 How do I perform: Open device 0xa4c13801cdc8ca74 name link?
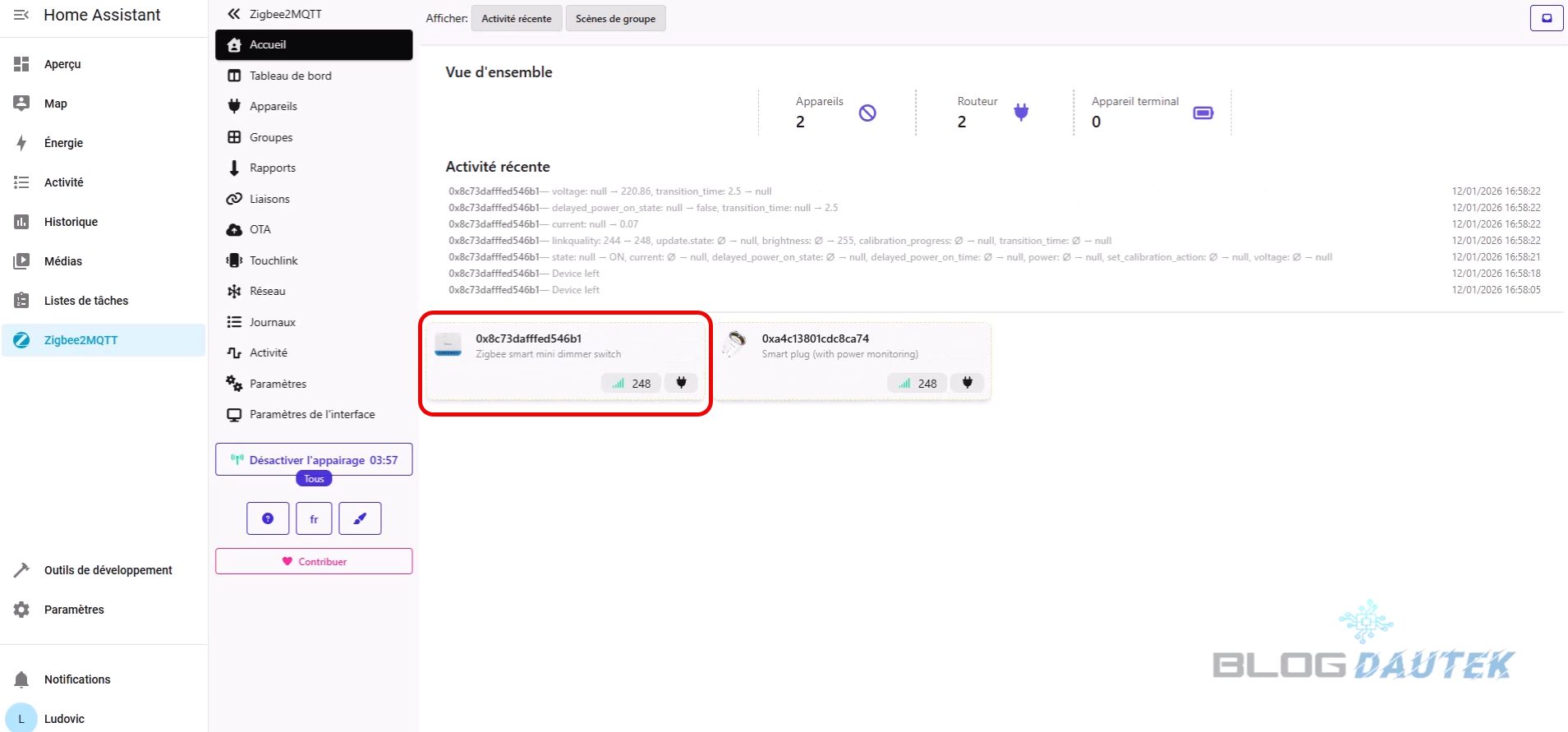(815, 338)
